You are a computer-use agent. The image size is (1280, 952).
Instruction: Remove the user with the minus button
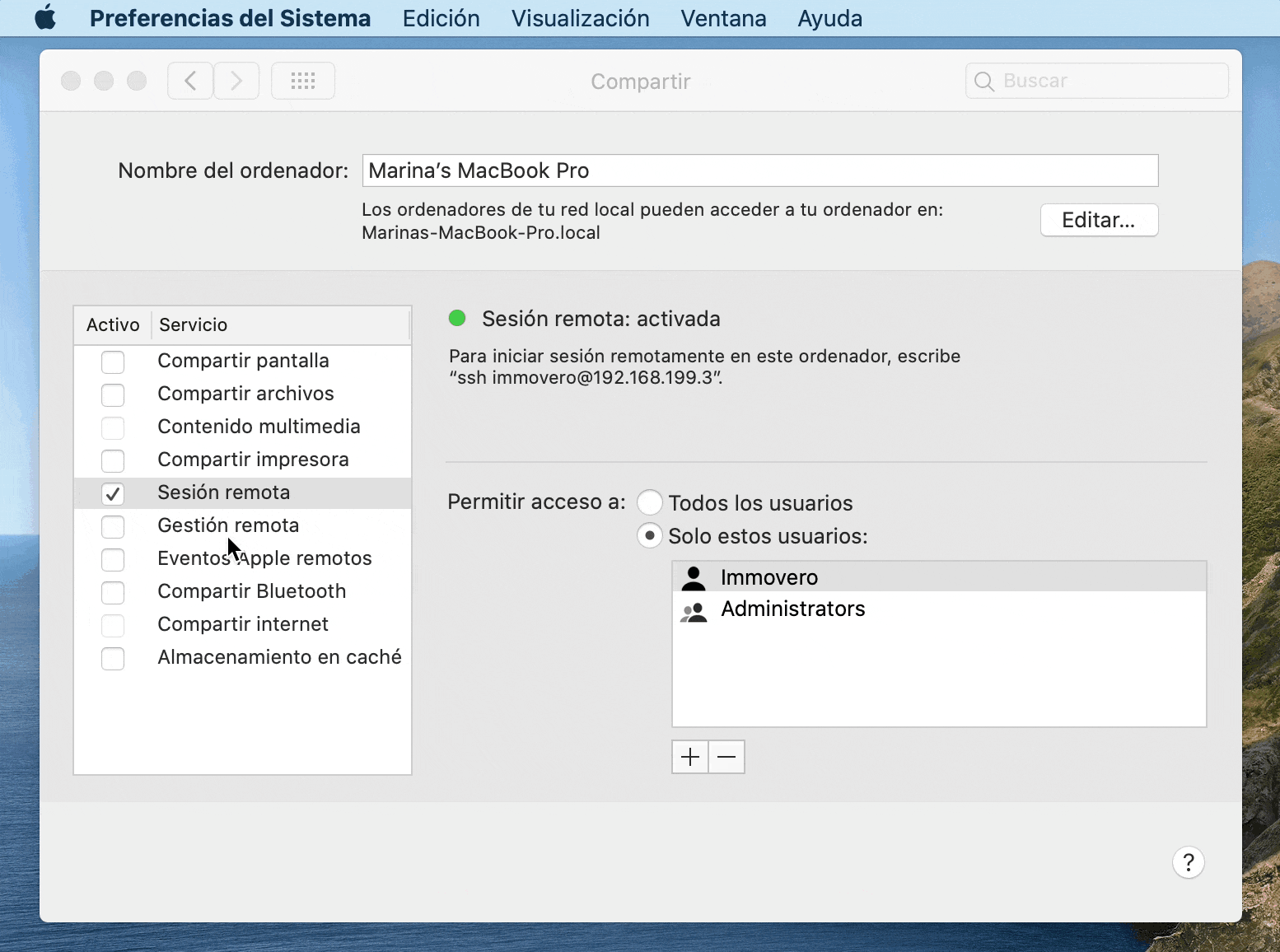(726, 757)
